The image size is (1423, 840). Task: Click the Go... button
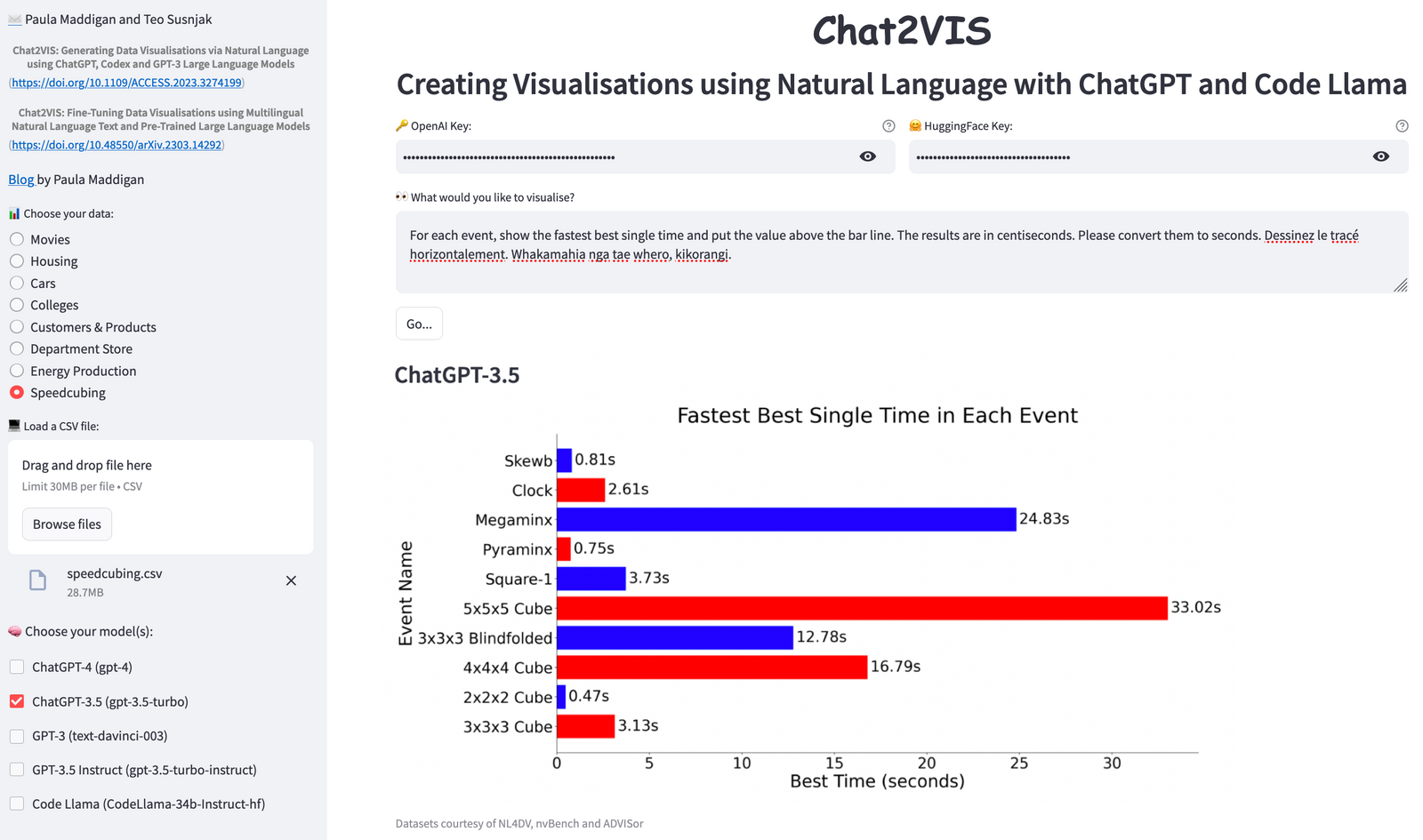419,324
